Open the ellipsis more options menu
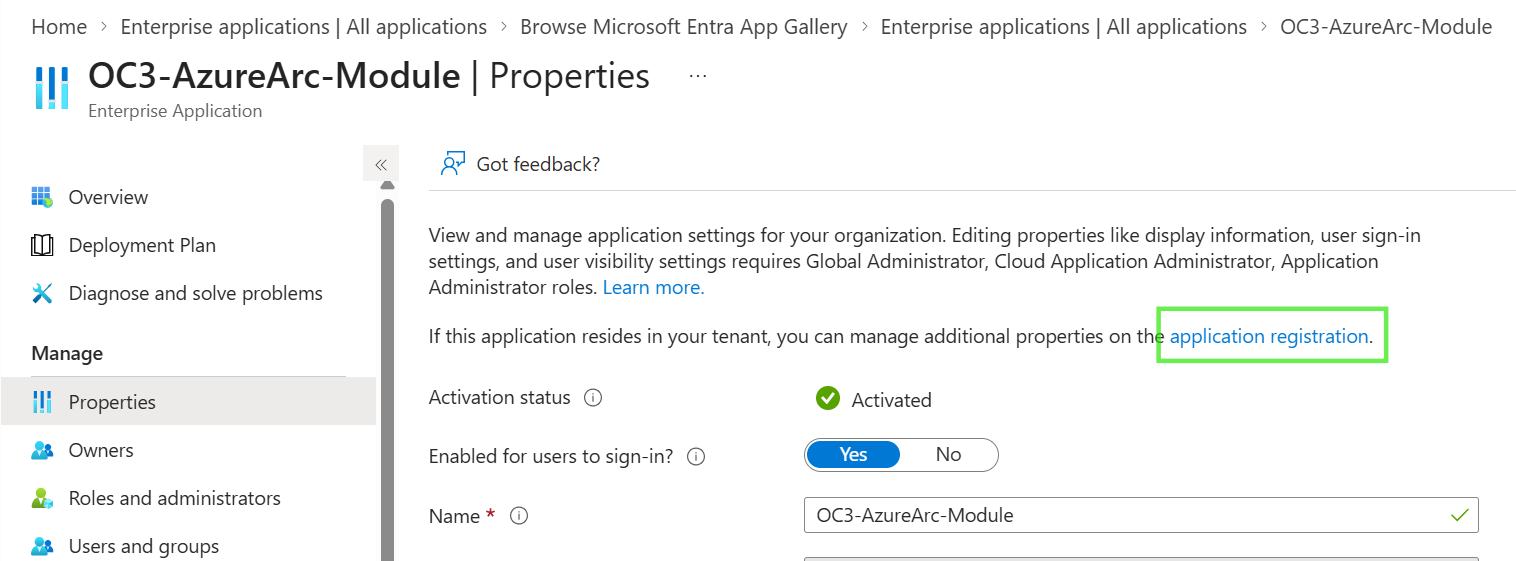Image resolution: width=1516 pixels, height=561 pixels. [698, 76]
